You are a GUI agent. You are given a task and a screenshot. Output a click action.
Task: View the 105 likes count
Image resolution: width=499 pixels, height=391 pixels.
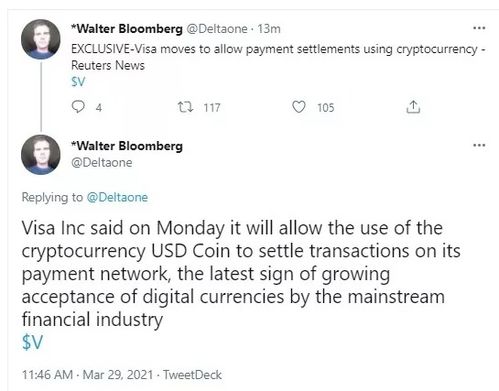[x=326, y=108]
